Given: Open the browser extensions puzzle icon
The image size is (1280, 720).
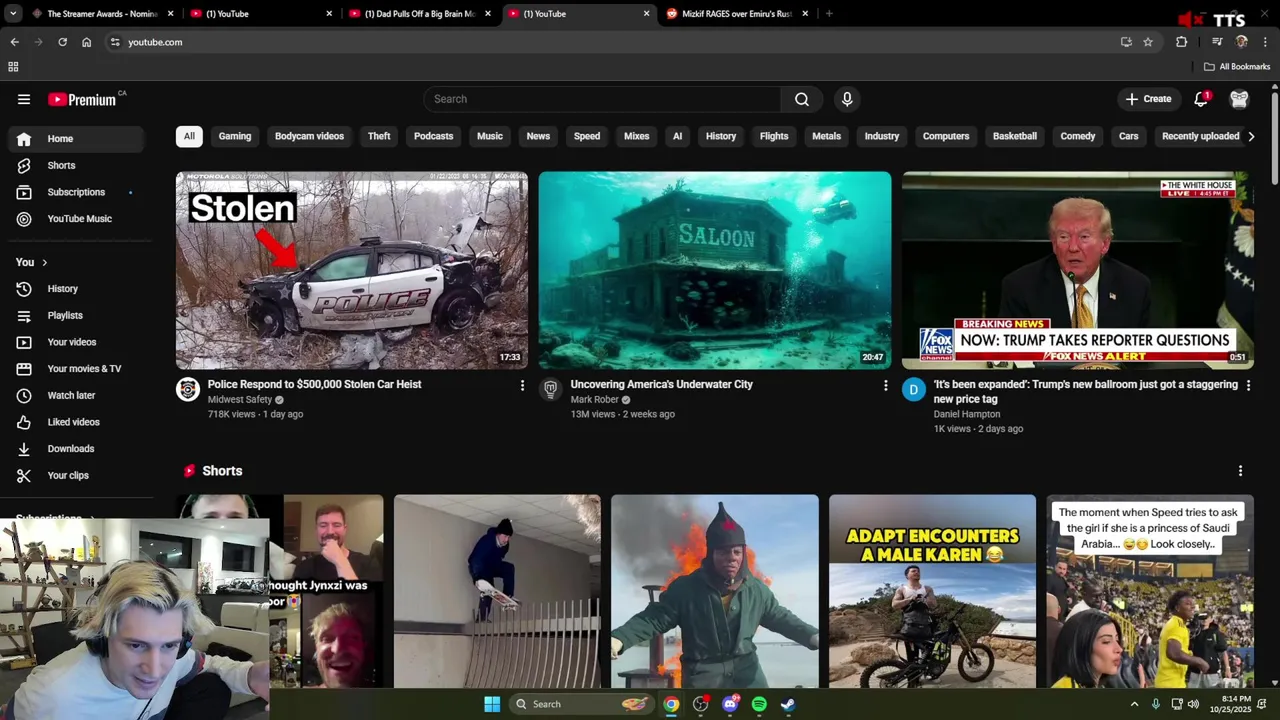Looking at the screenshot, I should [1181, 42].
